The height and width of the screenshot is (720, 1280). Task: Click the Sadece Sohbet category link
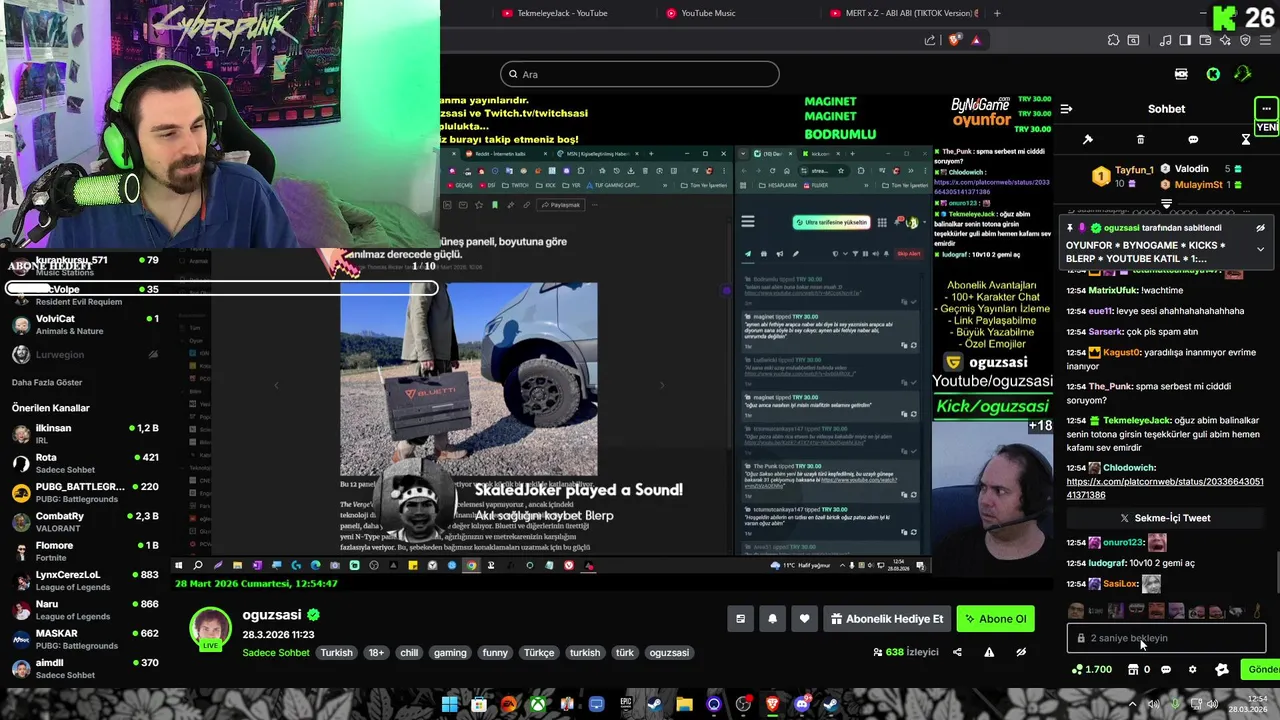point(277,653)
